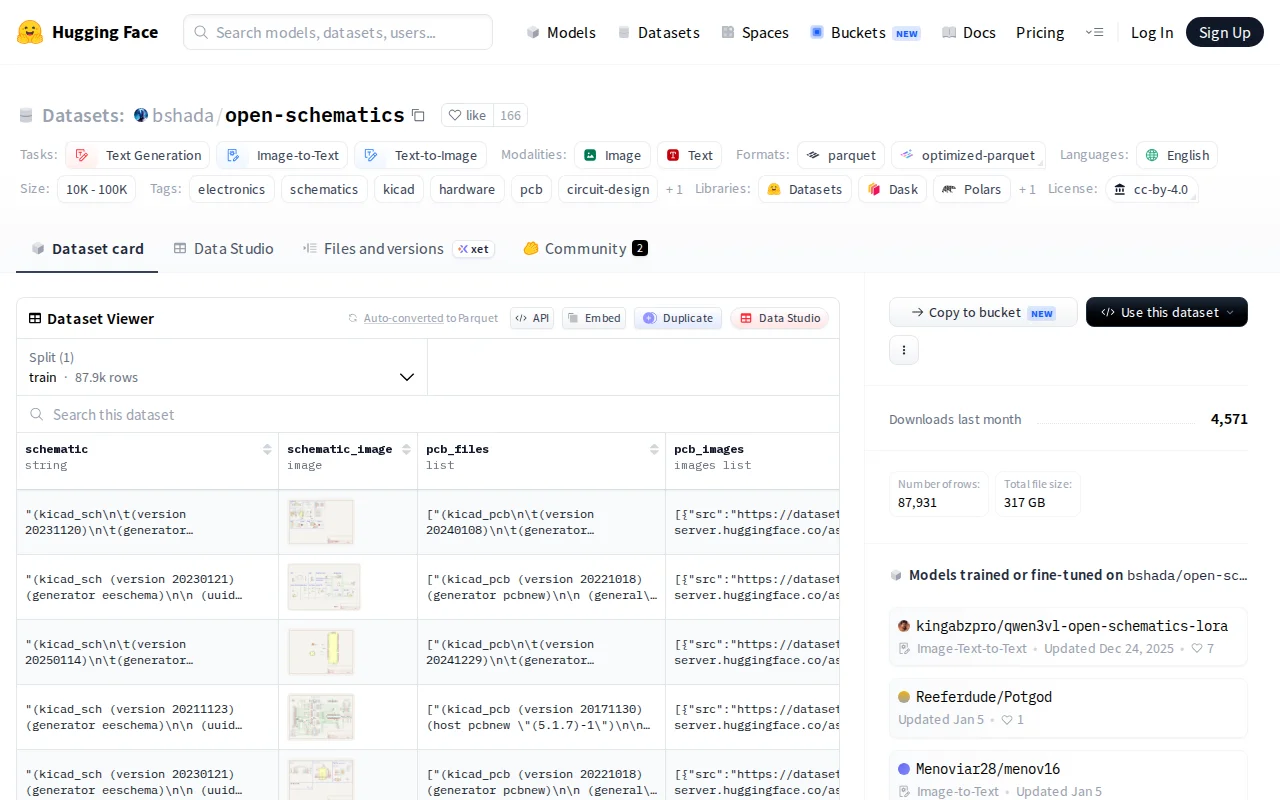This screenshot has width=1280, height=800.
Task: Copy dataset name with the clipboard icon
Action: point(418,115)
